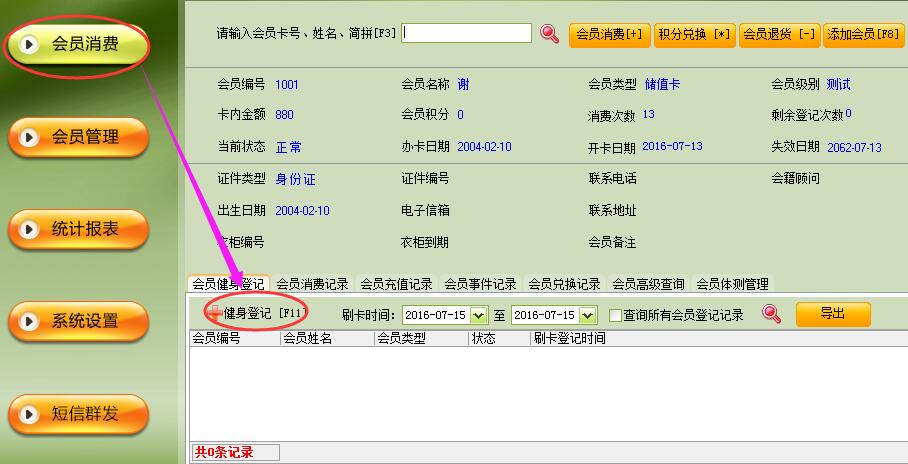The width and height of the screenshot is (908, 464).
Task: Click the 会员消费[+] button
Action: click(610, 35)
